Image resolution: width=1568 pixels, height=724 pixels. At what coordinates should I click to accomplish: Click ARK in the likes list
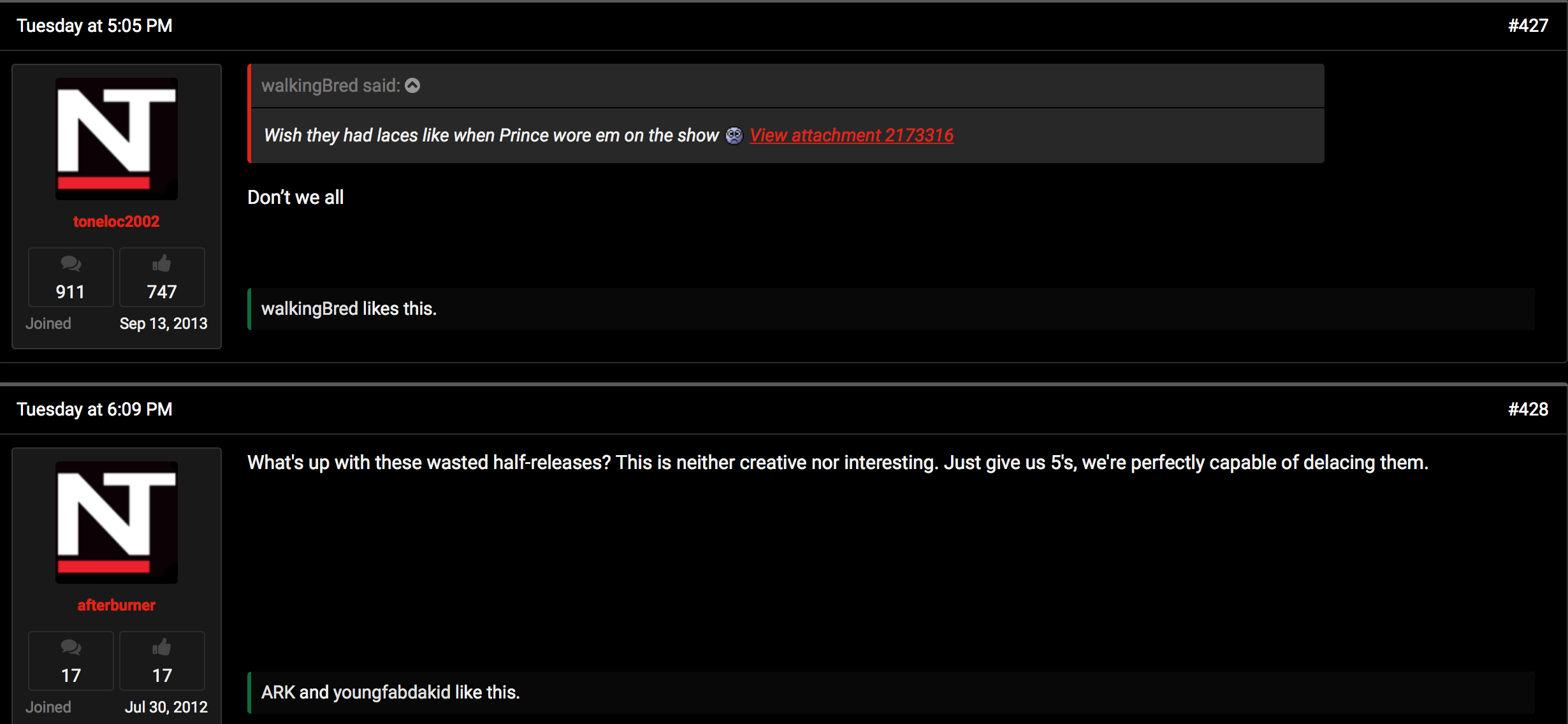278,693
